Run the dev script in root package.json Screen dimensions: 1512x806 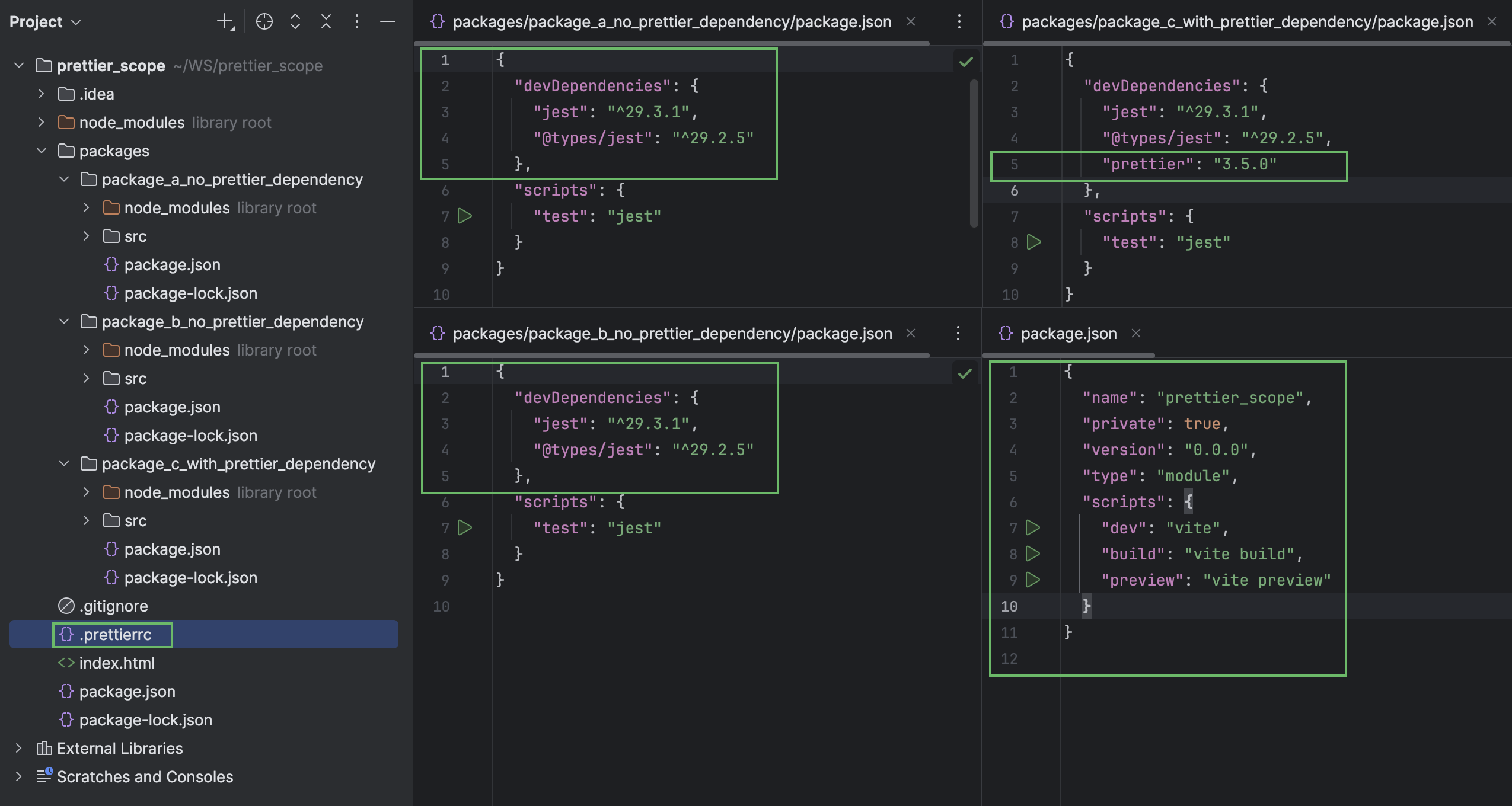pos(1032,527)
